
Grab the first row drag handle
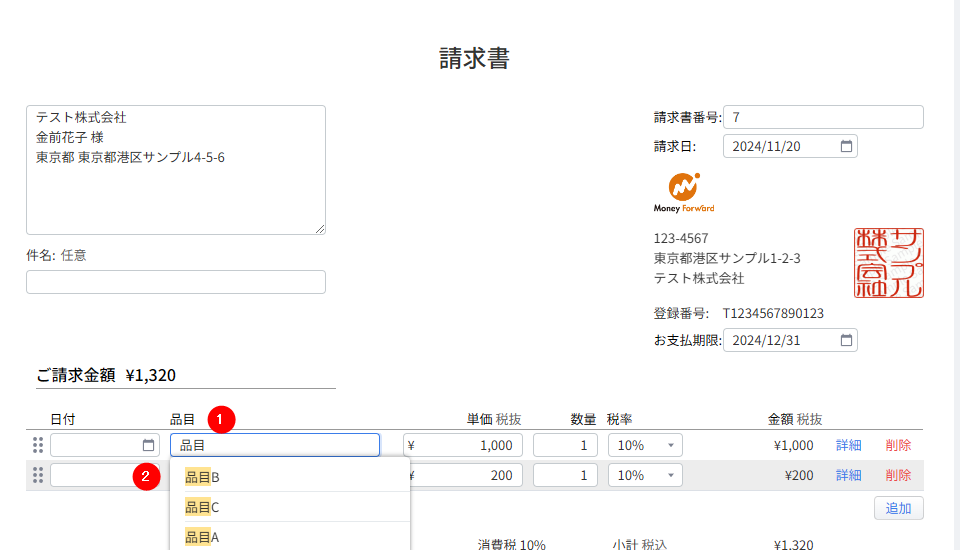38,445
